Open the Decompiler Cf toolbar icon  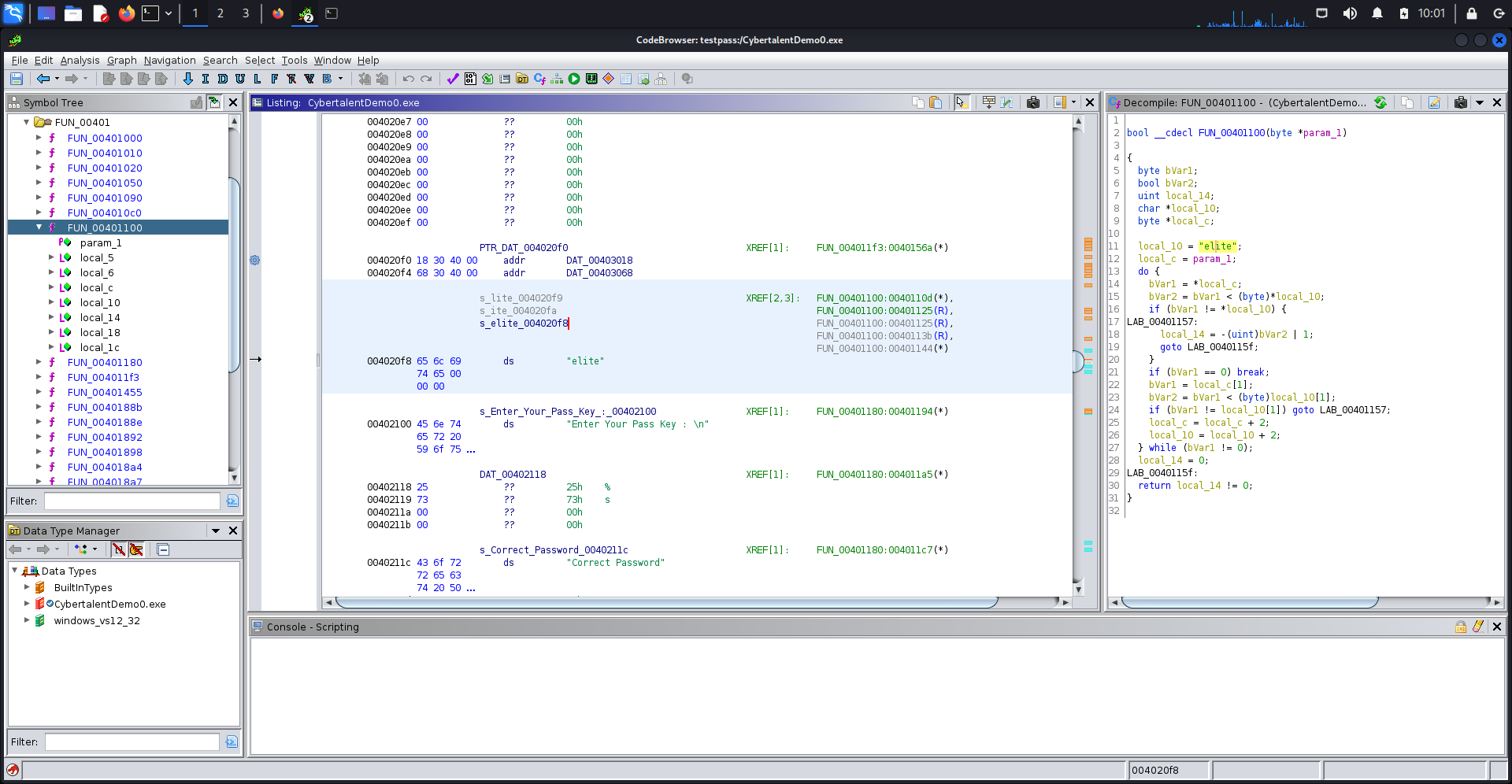[x=539, y=79]
